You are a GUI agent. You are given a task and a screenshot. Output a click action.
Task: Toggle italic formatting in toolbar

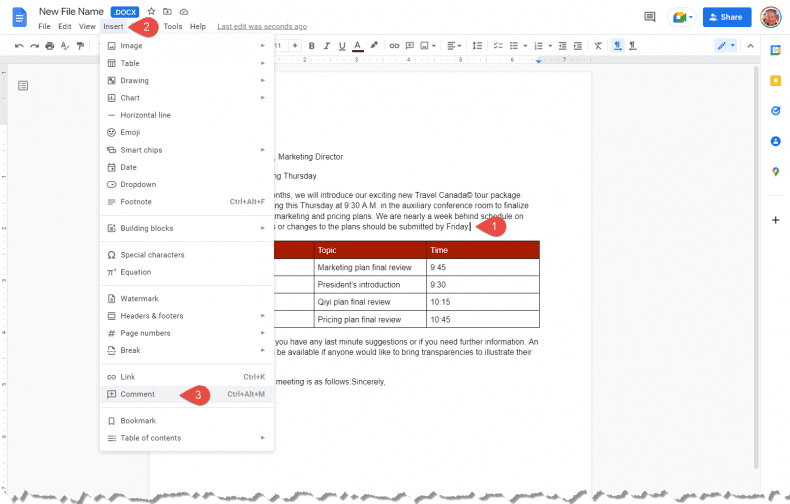pos(326,46)
